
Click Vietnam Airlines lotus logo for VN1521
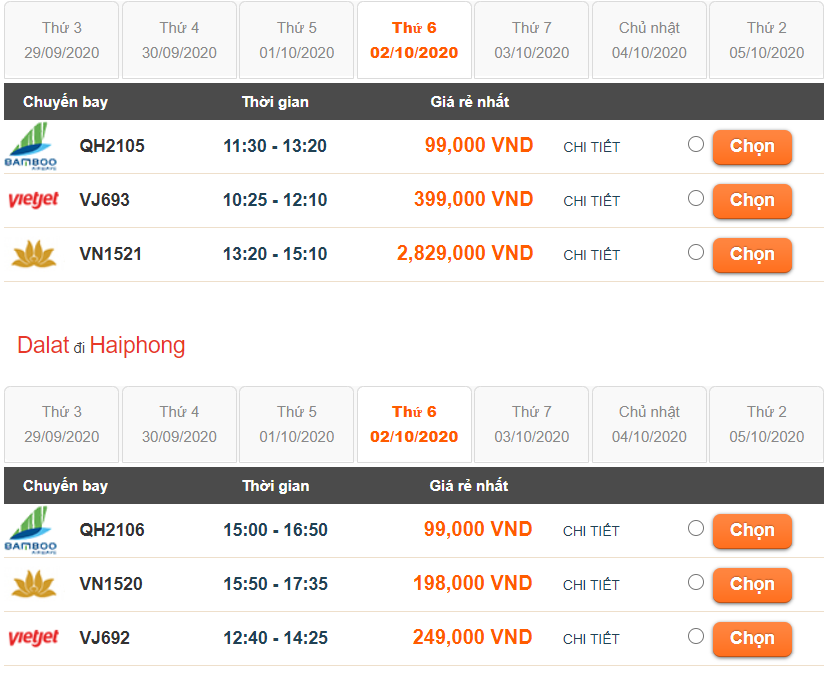click(34, 254)
